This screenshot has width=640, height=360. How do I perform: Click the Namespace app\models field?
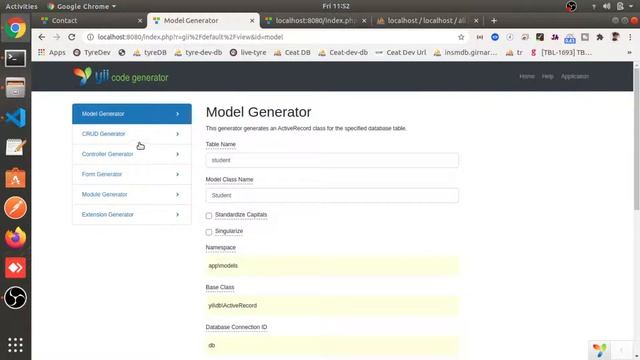point(332,266)
